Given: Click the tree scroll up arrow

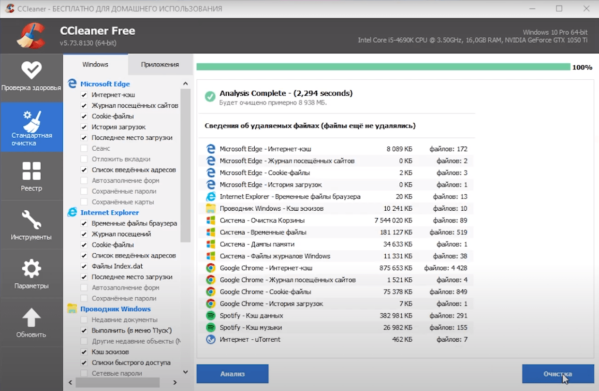Looking at the screenshot, I should pos(185,83).
